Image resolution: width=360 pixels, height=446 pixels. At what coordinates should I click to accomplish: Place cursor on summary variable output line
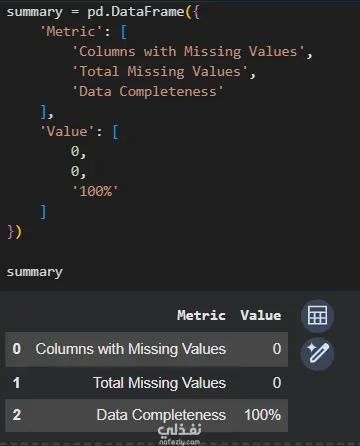click(35, 272)
